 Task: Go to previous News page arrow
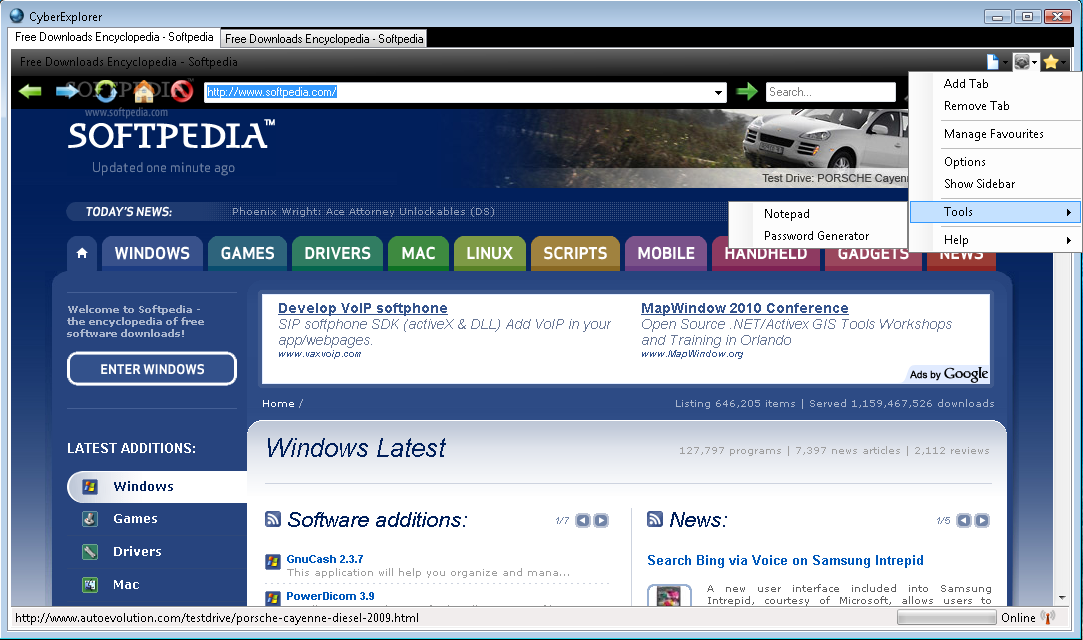[964, 521]
